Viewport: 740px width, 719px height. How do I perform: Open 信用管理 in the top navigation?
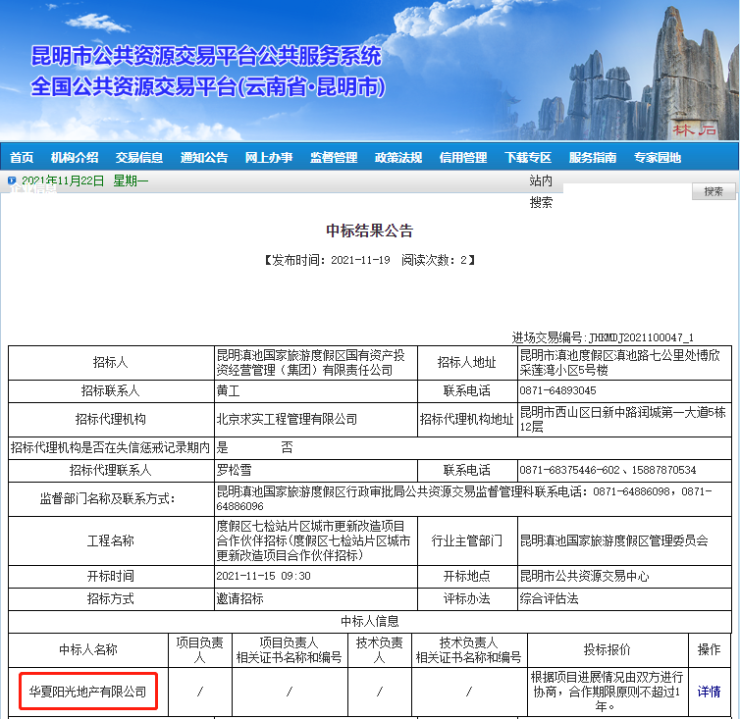(x=463, y=157)
